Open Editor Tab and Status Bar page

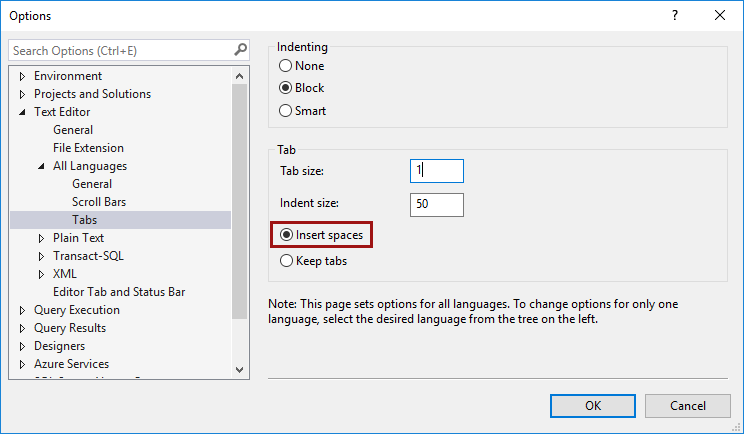coord(119,292)
